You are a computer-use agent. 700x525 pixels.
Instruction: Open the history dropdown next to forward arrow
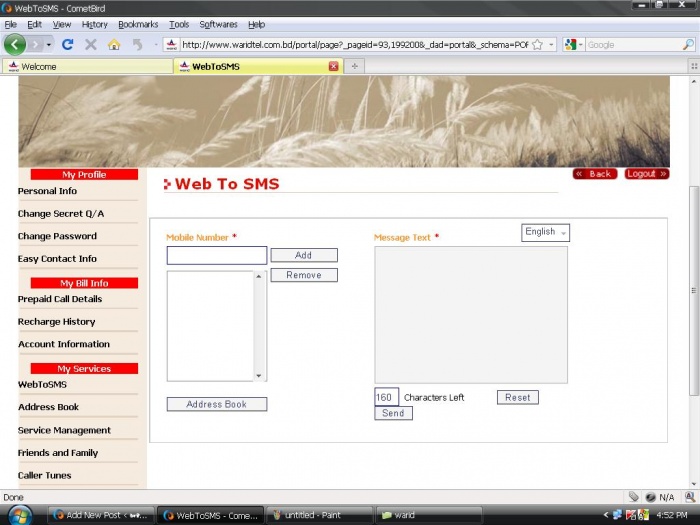click(49, 45)
